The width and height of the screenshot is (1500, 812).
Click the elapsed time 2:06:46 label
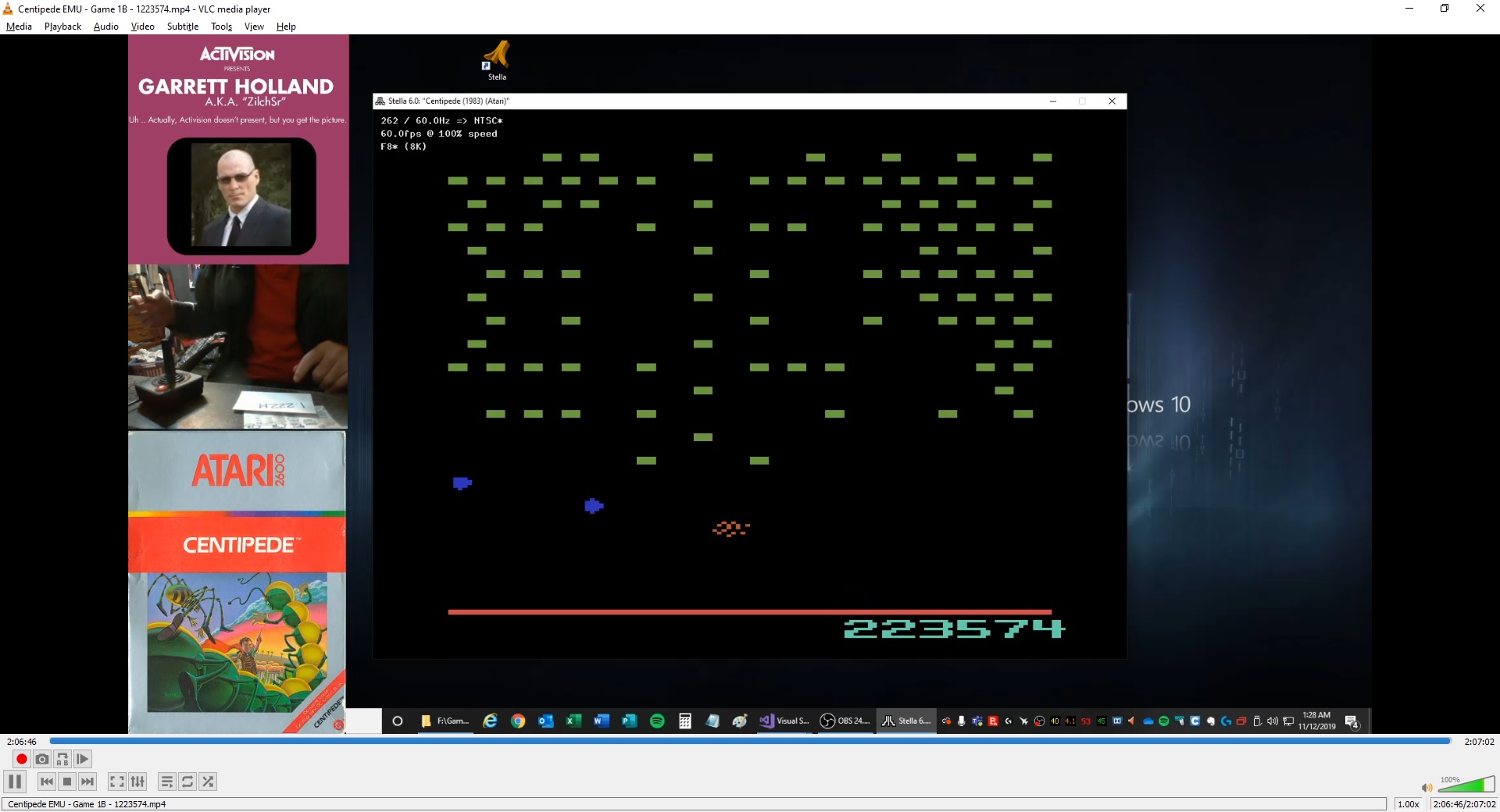pyautogui.click(x=22, y=742)
